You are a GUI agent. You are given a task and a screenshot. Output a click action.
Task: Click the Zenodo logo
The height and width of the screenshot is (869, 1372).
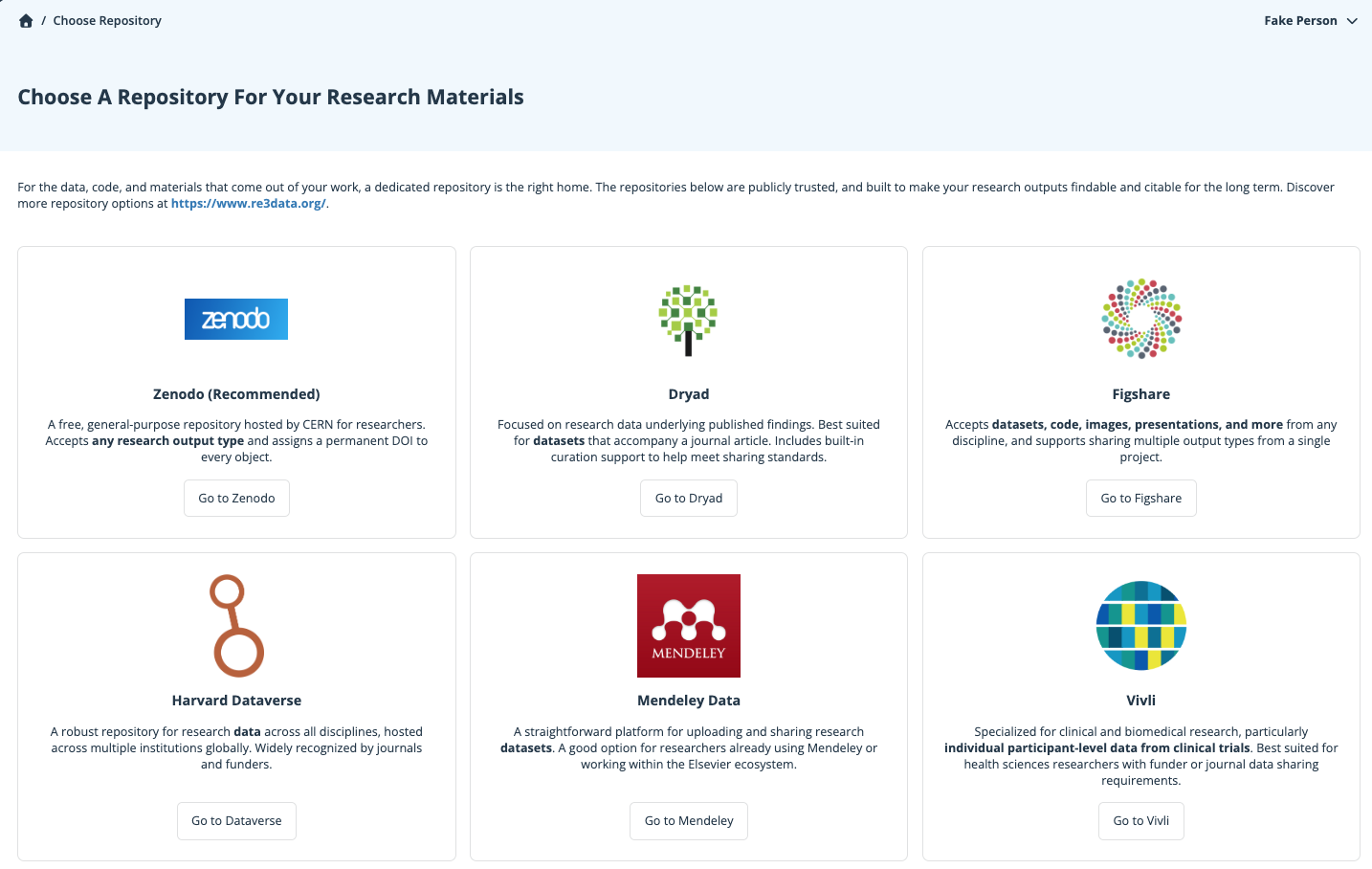click(x=236, y=319)
